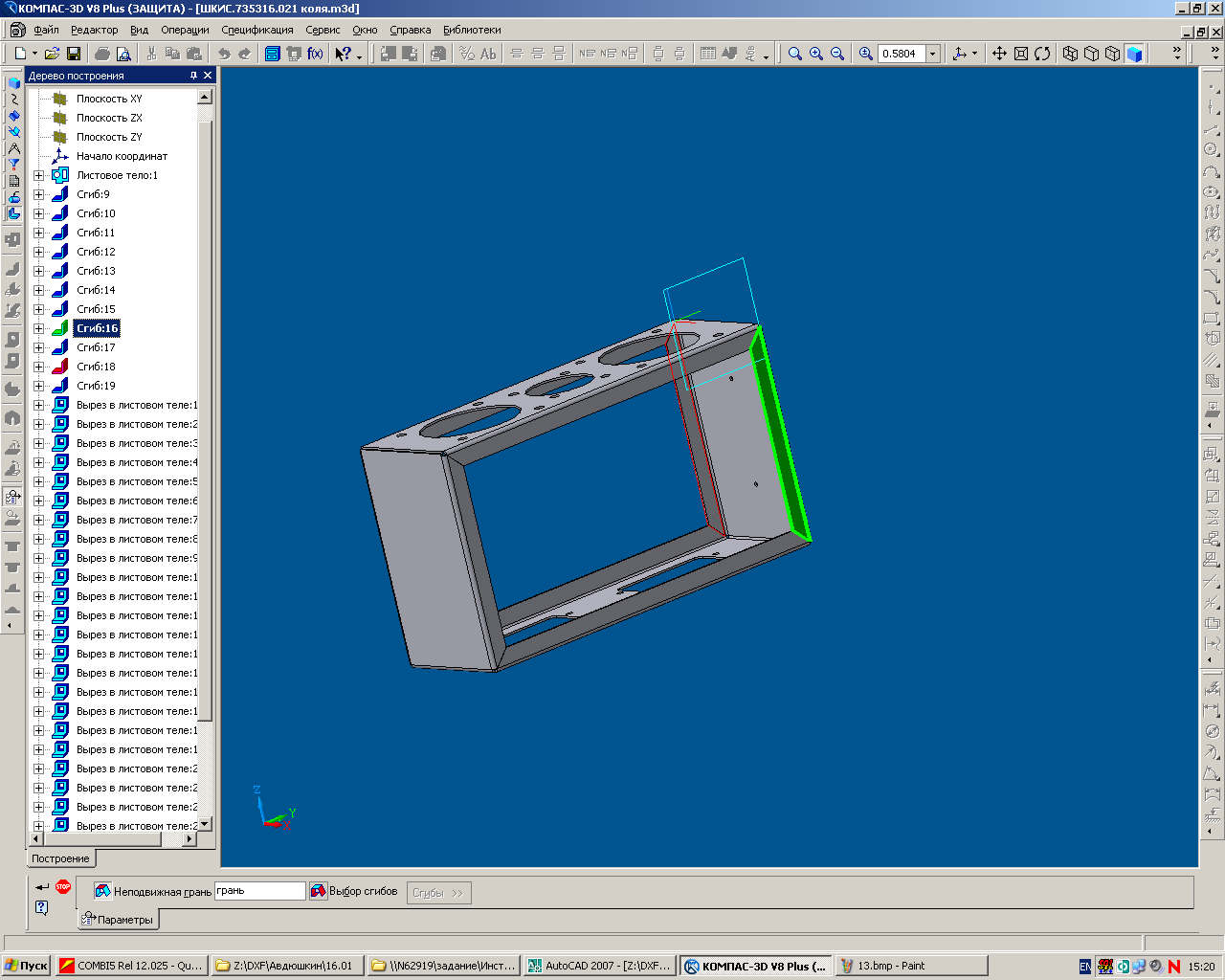This screenshot has width=1225, height=980.
Task: Toggle the Неподвижная грань selection button
Action: click(x=102, y=891)
